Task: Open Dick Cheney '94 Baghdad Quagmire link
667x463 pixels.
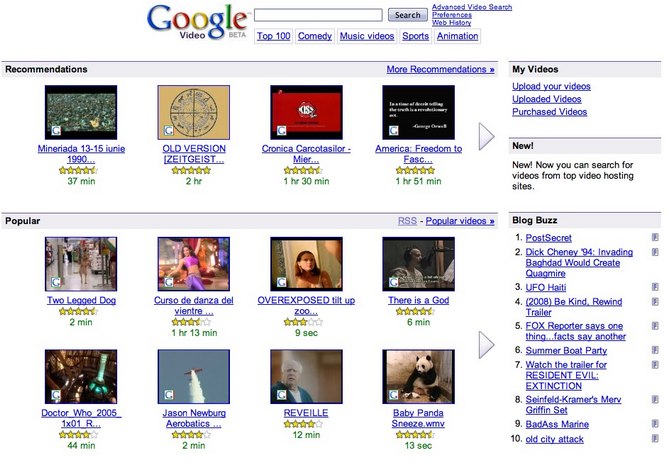Action: tap(579, 263)
